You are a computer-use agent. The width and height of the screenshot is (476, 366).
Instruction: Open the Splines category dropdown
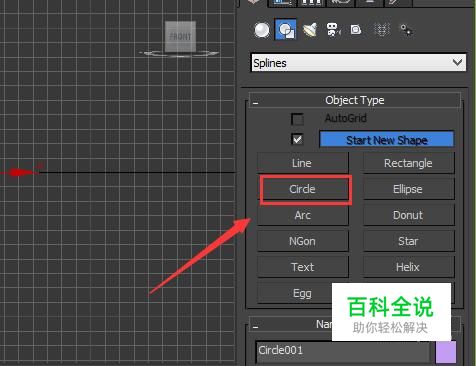pyautogui.click(x=358, y=63)
